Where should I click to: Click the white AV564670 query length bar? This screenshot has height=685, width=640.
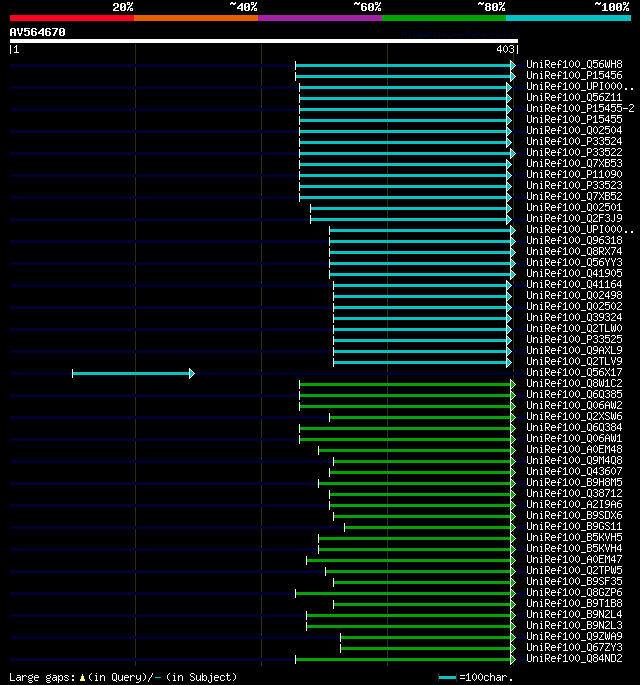coord(264,41)
